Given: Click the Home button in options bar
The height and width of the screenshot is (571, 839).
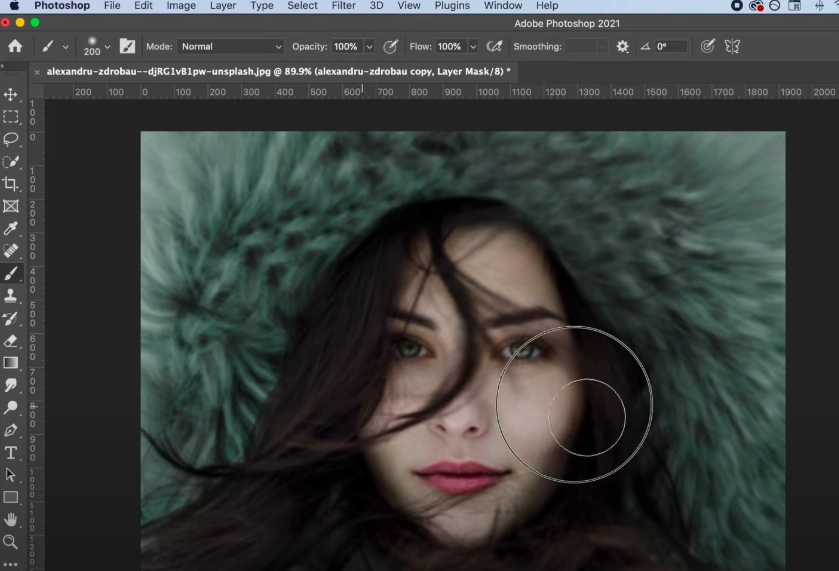Looking at the screenshot, I should 15,46.
